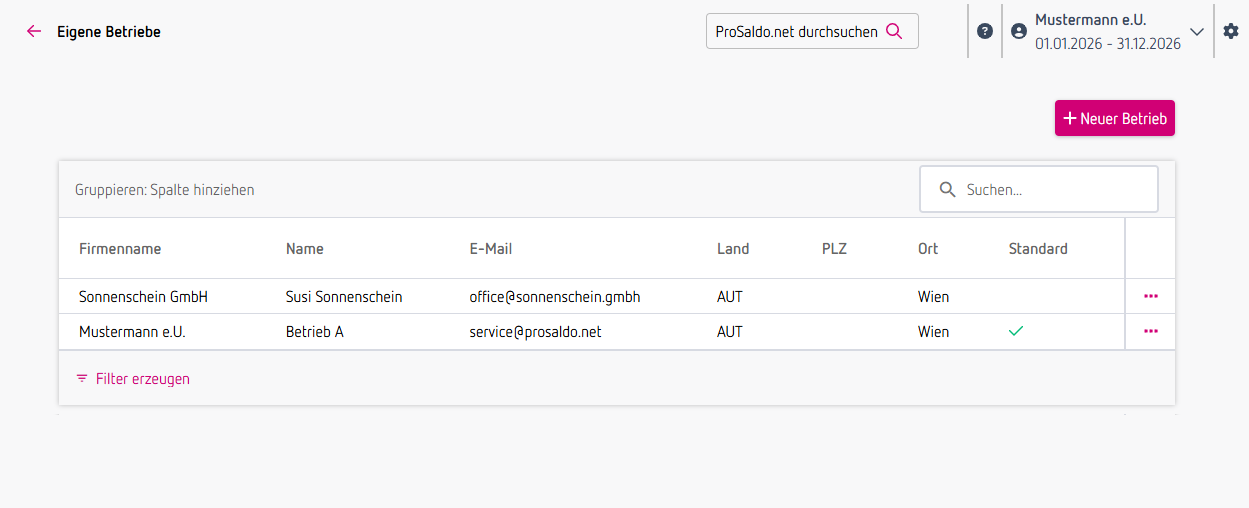Click the back arrow next to Eigene Betriebe
Viewport: 1249px width, 508px height.
pyautogui.click(x=34, y=31)
